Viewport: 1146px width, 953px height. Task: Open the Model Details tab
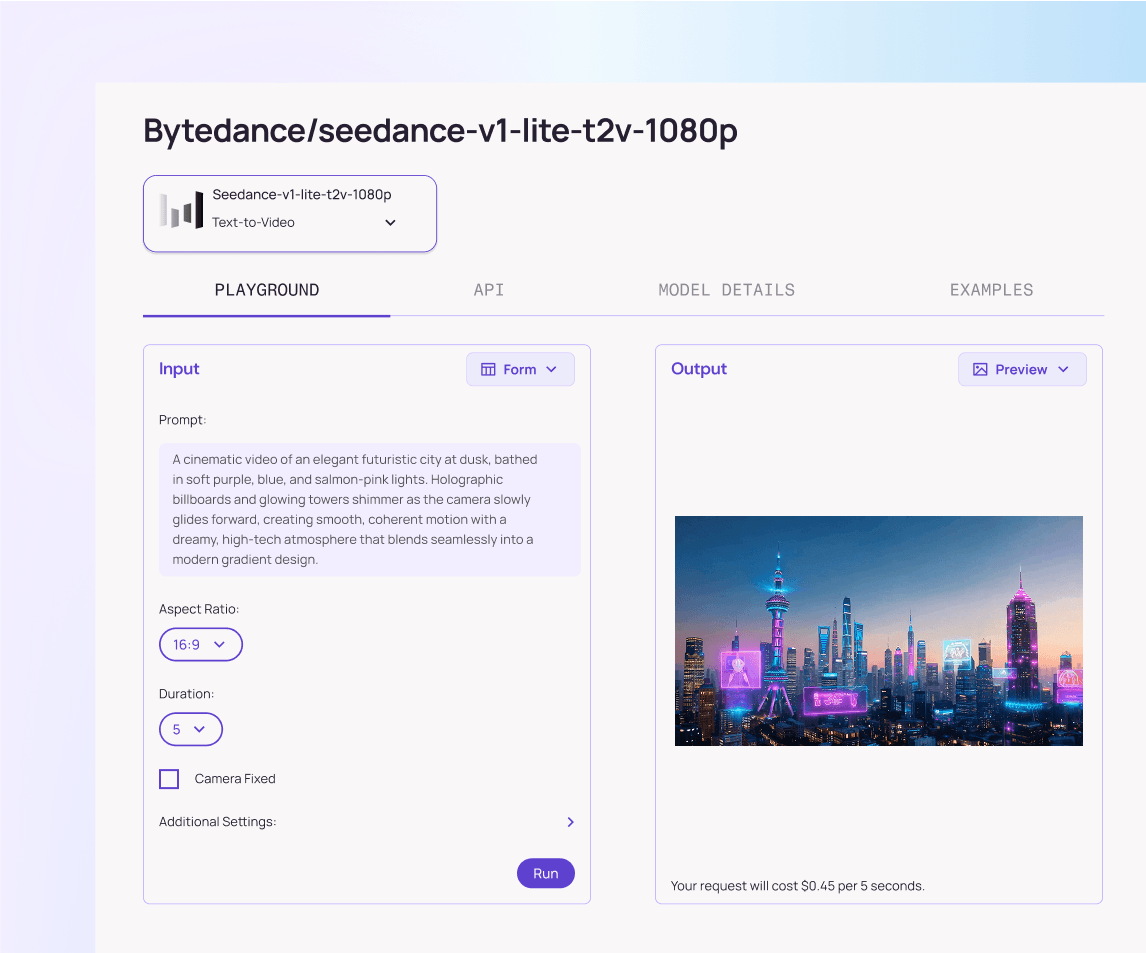tap(726, 290)
